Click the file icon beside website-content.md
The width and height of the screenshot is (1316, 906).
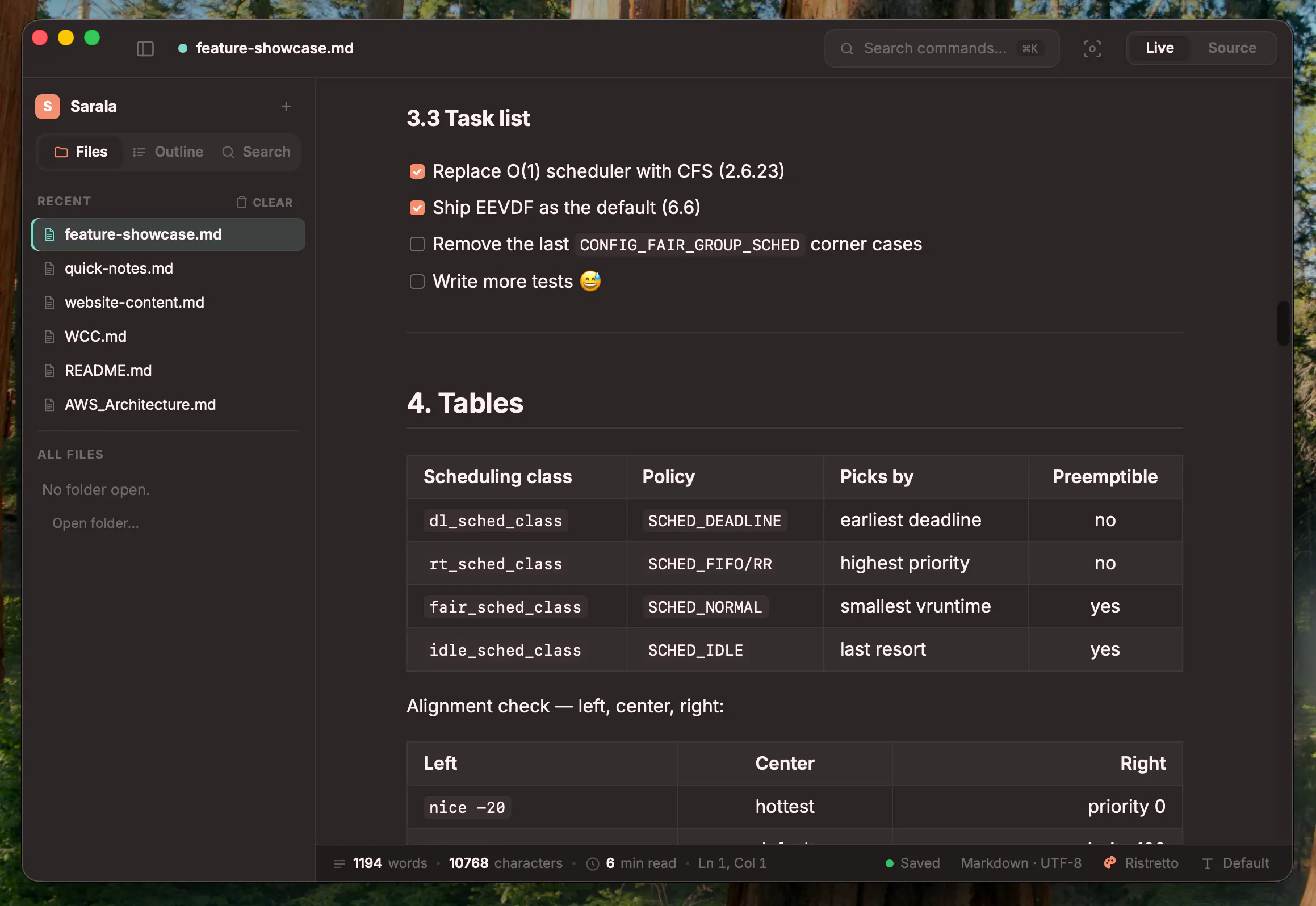click(49, 303)
